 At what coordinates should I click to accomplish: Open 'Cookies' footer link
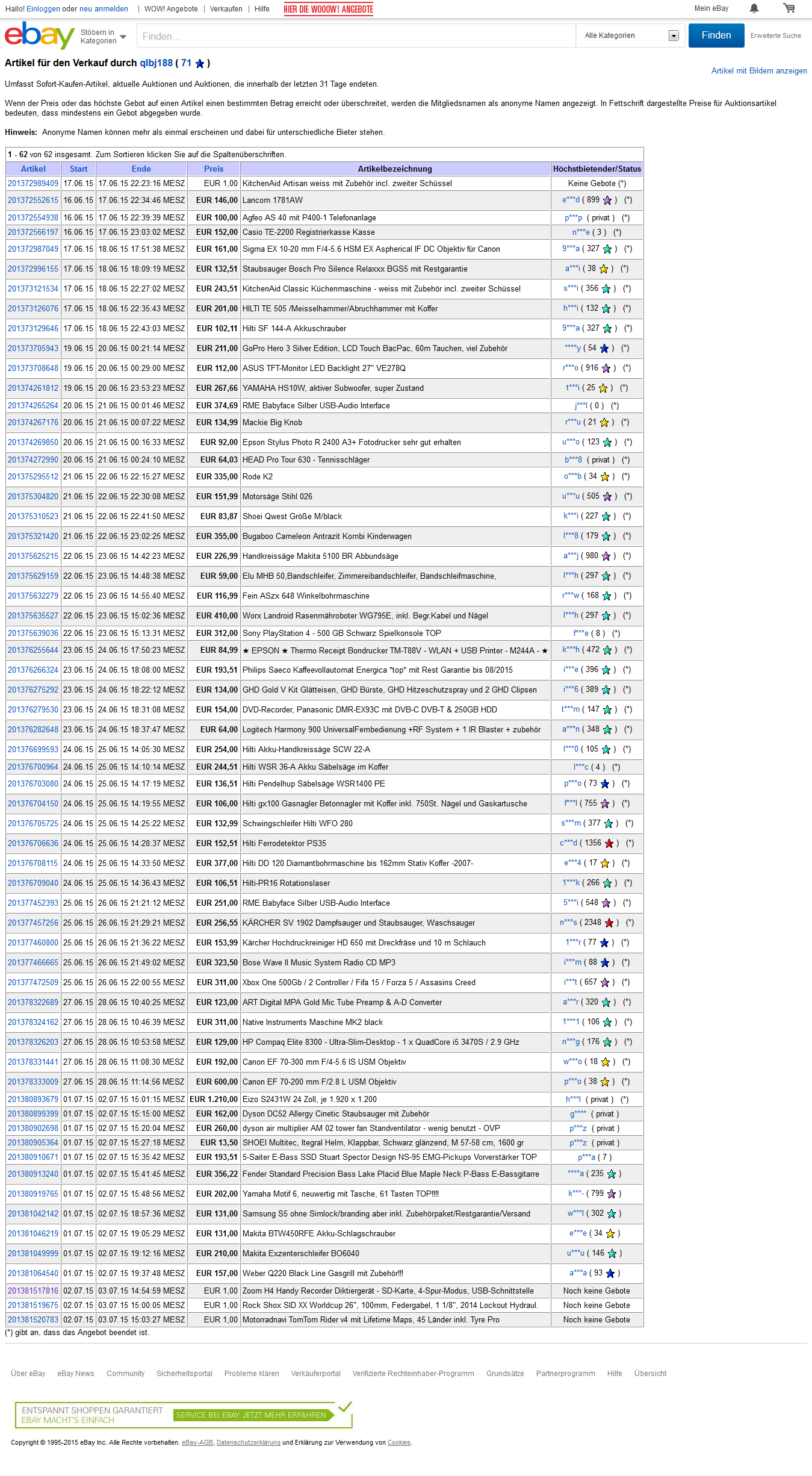[399, 1442]
